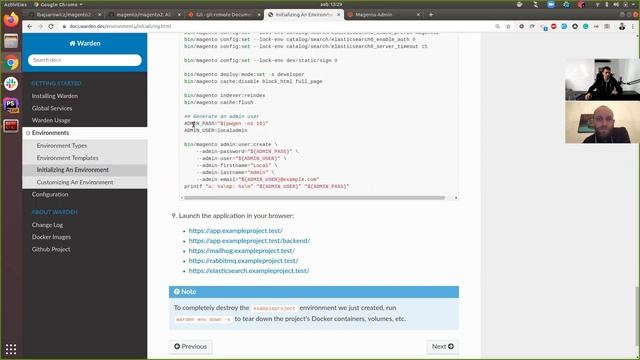Switch to the magento/magento2 tab

143,15
